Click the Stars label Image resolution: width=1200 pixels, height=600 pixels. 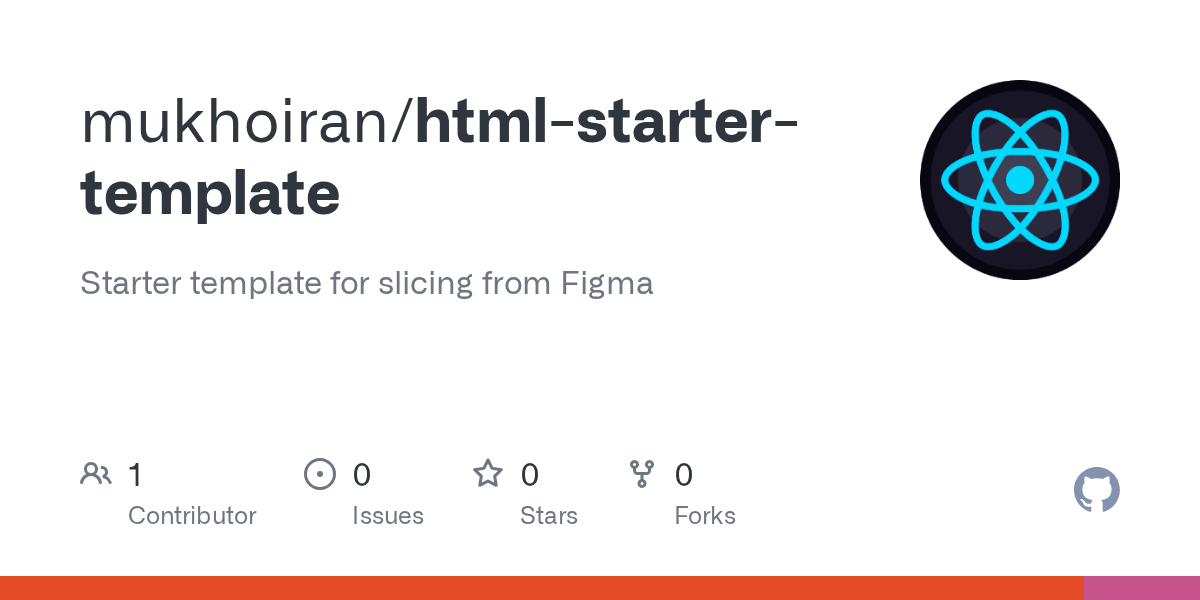[x=549, y=516]
